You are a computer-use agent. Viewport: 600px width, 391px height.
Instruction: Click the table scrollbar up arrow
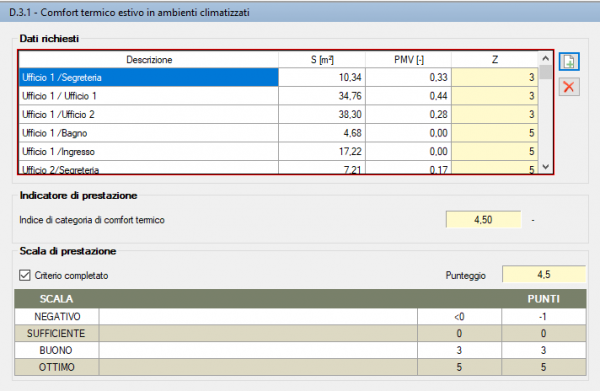tap(546, 59)
